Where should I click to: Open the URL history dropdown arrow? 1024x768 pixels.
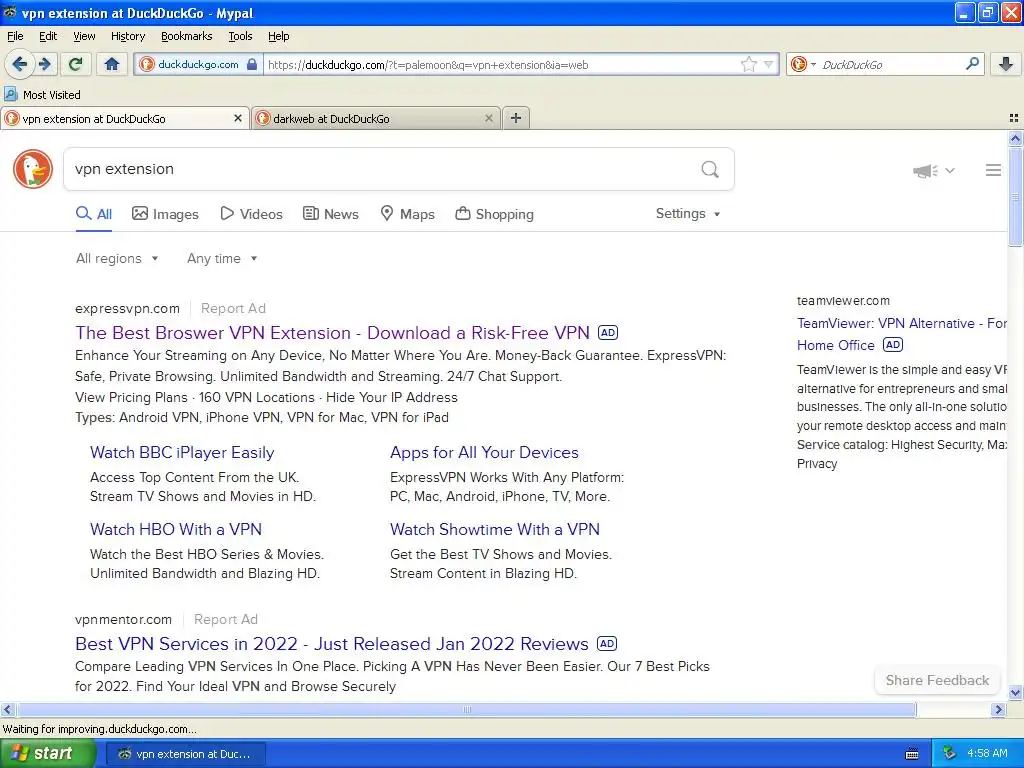coord(769,64)
